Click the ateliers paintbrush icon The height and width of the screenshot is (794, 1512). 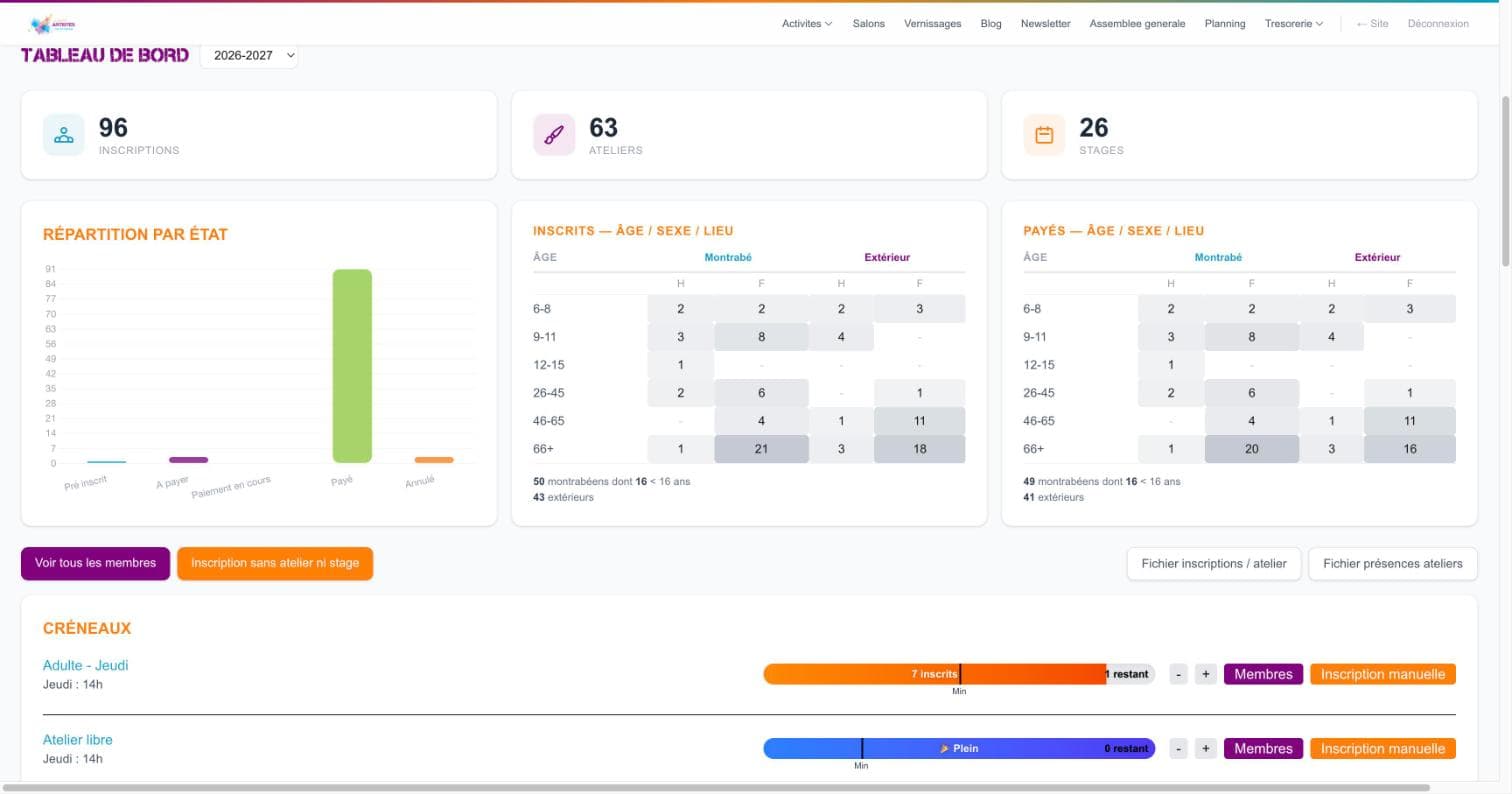point(554,135)
